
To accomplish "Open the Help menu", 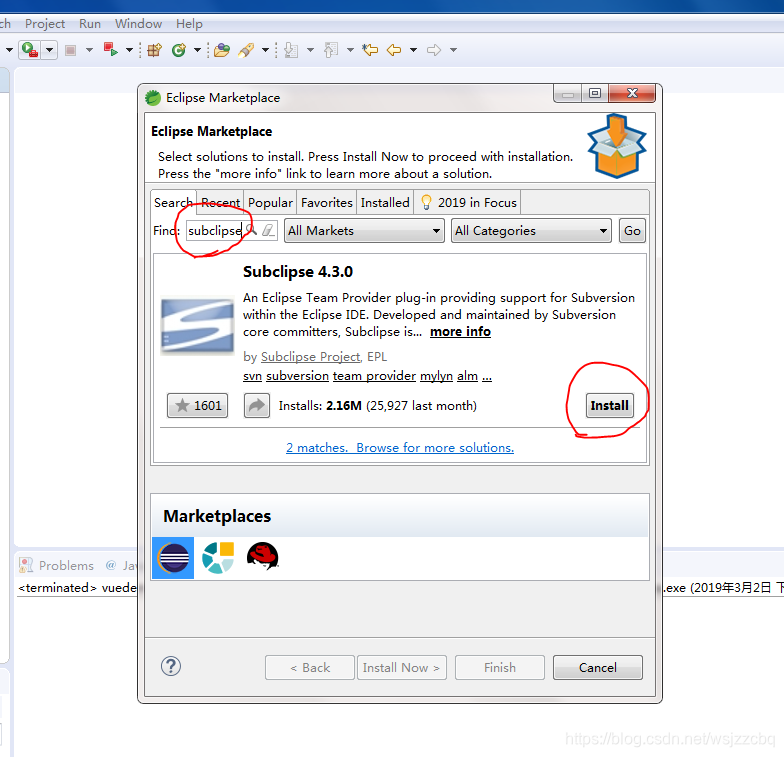I will [189, 24].
